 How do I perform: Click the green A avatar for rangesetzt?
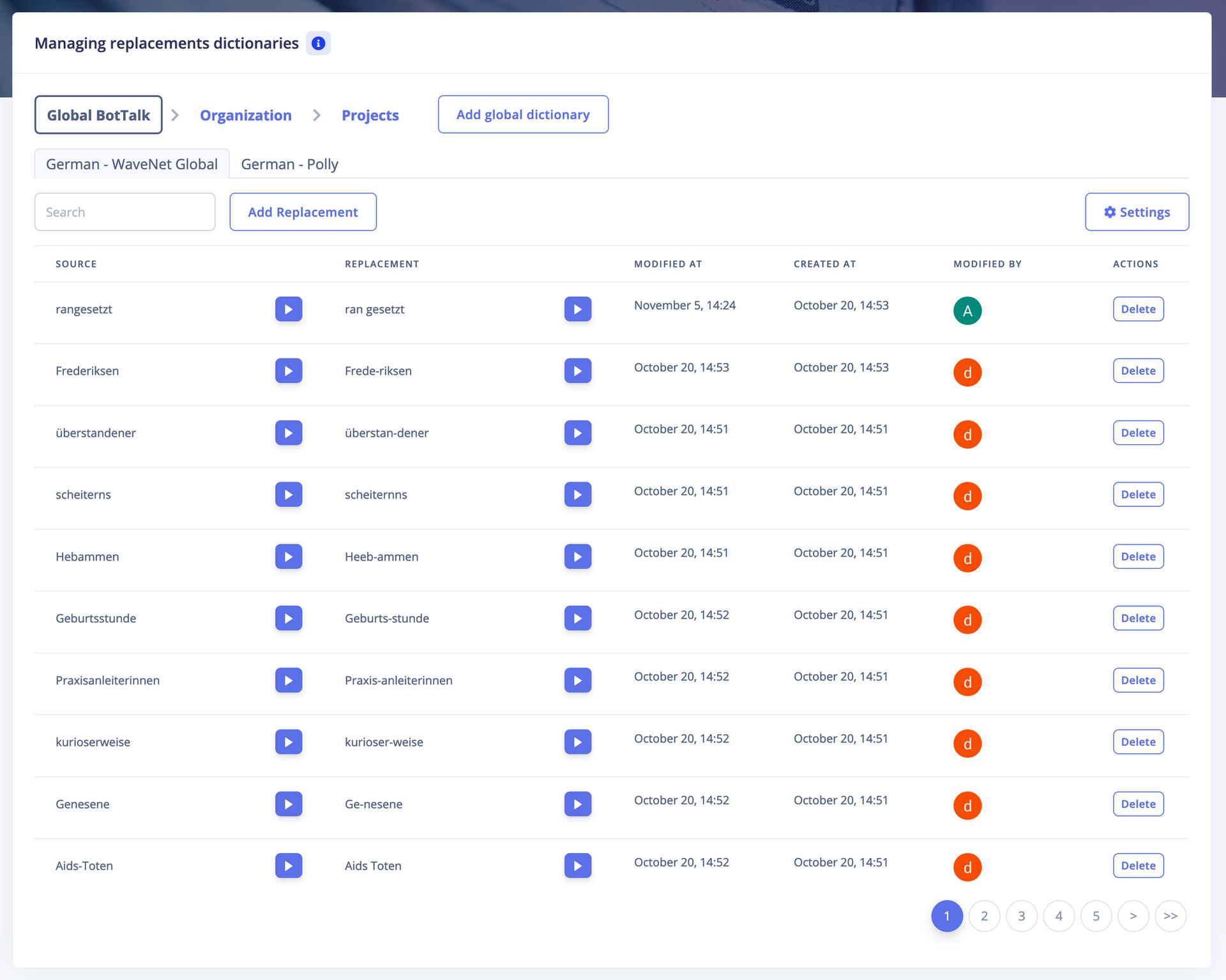967,311
